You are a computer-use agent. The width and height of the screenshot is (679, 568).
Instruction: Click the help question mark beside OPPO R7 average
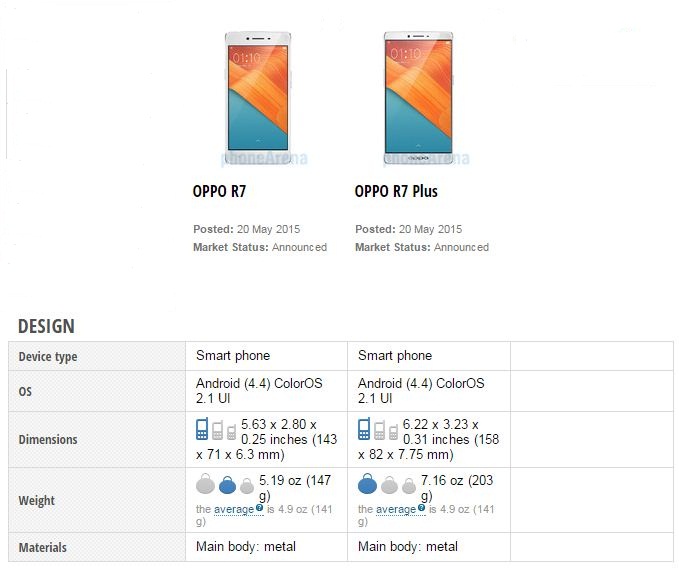click(x=259, y=507)
